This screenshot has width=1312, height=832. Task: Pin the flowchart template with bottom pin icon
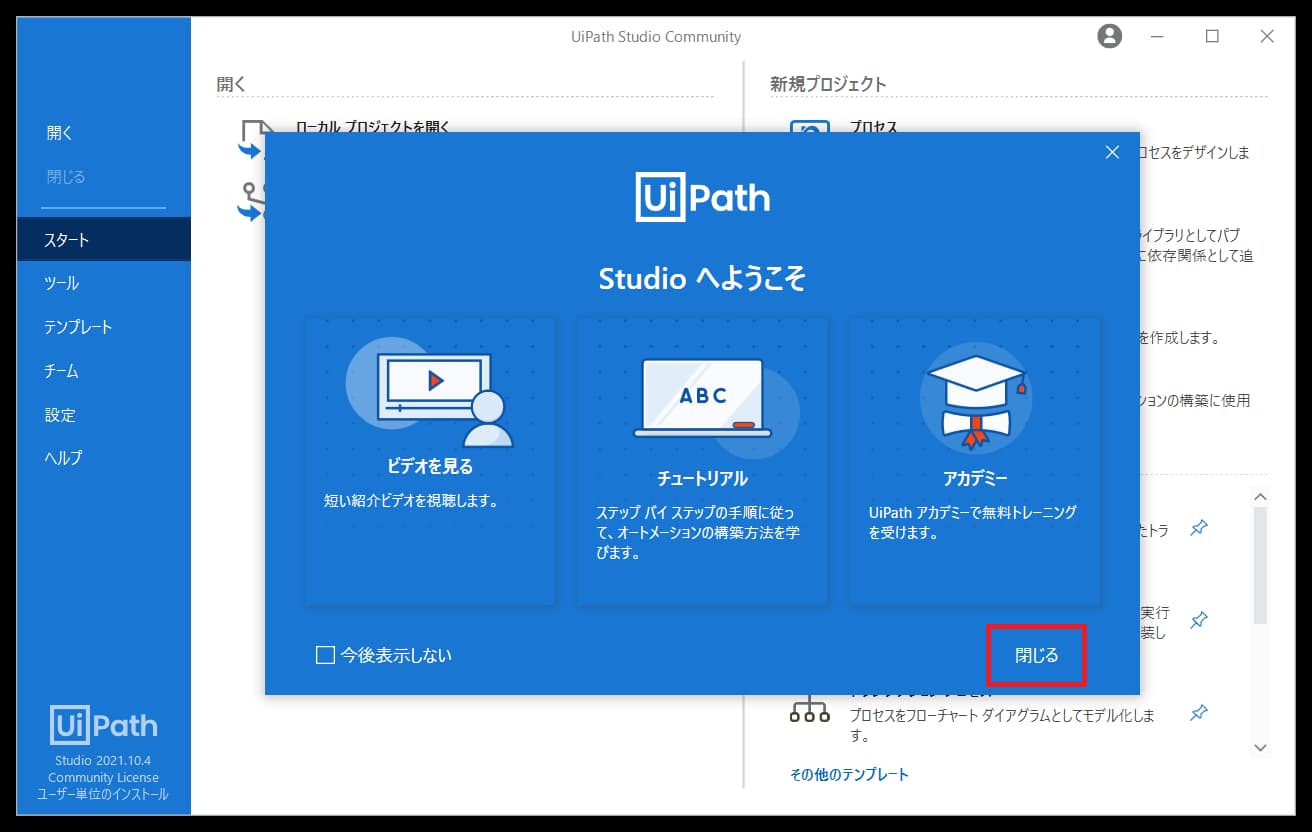pyautogui.click(x=1199, y=713)
